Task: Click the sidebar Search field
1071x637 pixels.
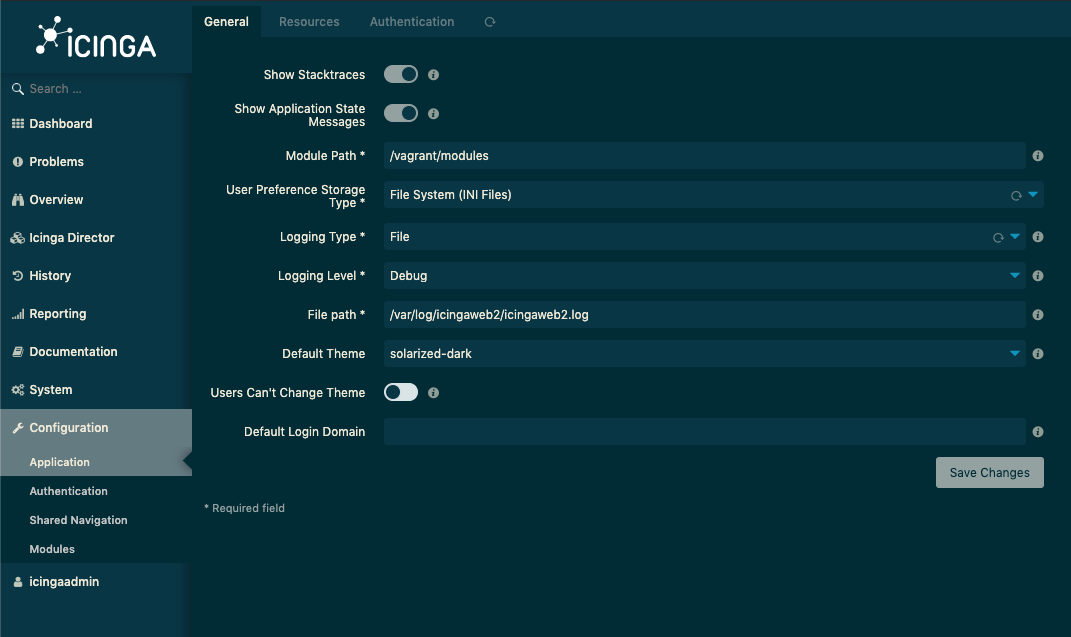Action: [96, 89]
